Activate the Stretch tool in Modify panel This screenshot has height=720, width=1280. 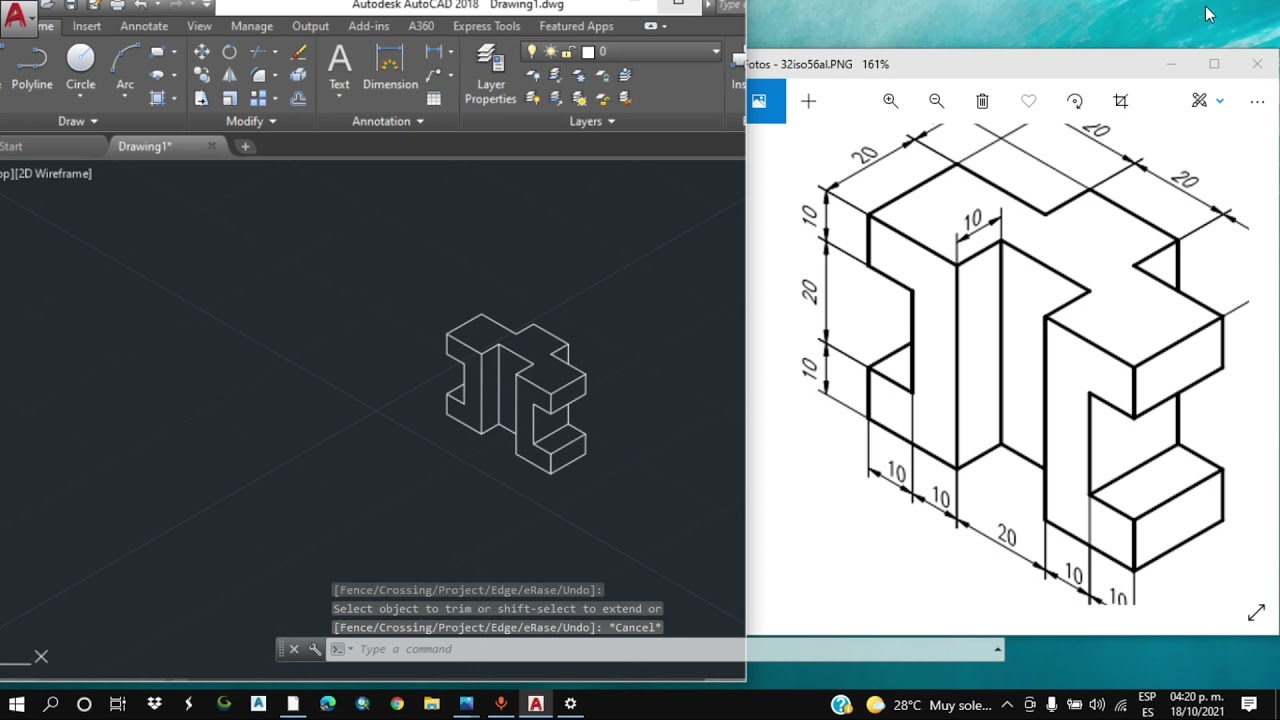(202, 98)
